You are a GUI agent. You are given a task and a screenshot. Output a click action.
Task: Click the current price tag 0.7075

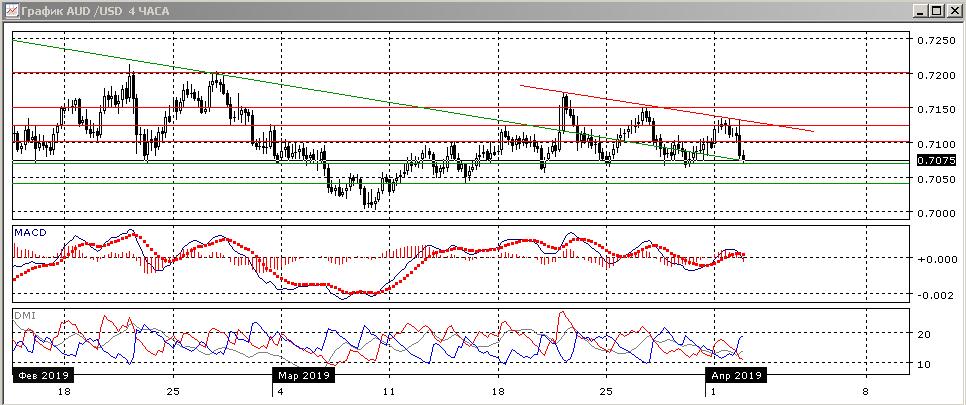(935, 160)
